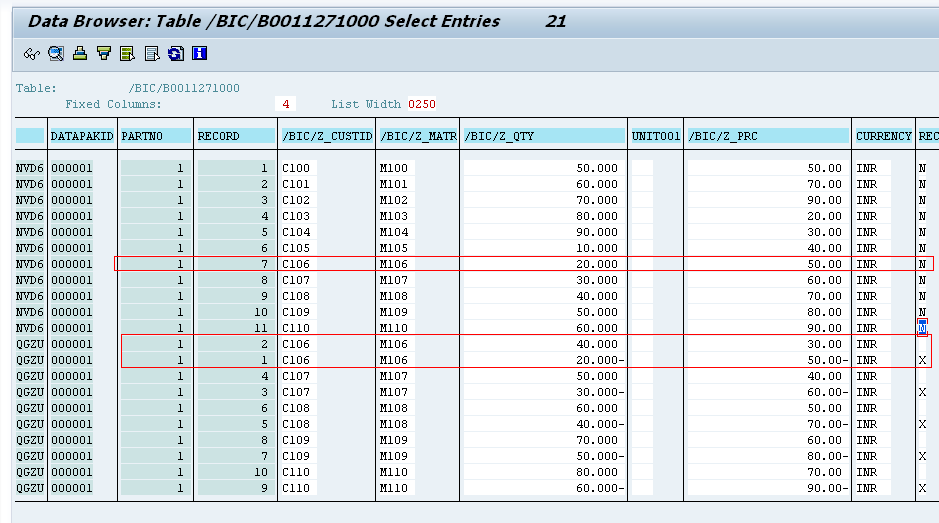Select the /BIC/Z_CUSTID column header

[x=327, y=136]
